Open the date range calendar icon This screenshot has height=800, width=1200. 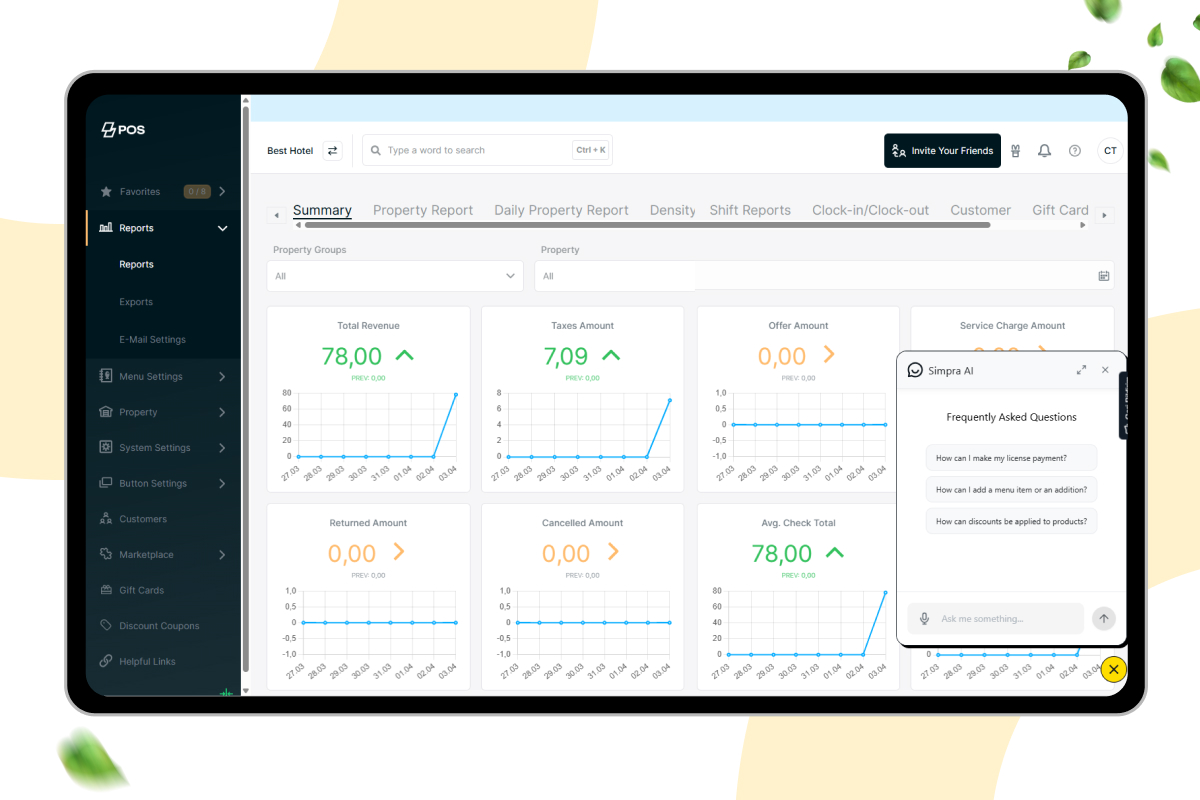1104,276
